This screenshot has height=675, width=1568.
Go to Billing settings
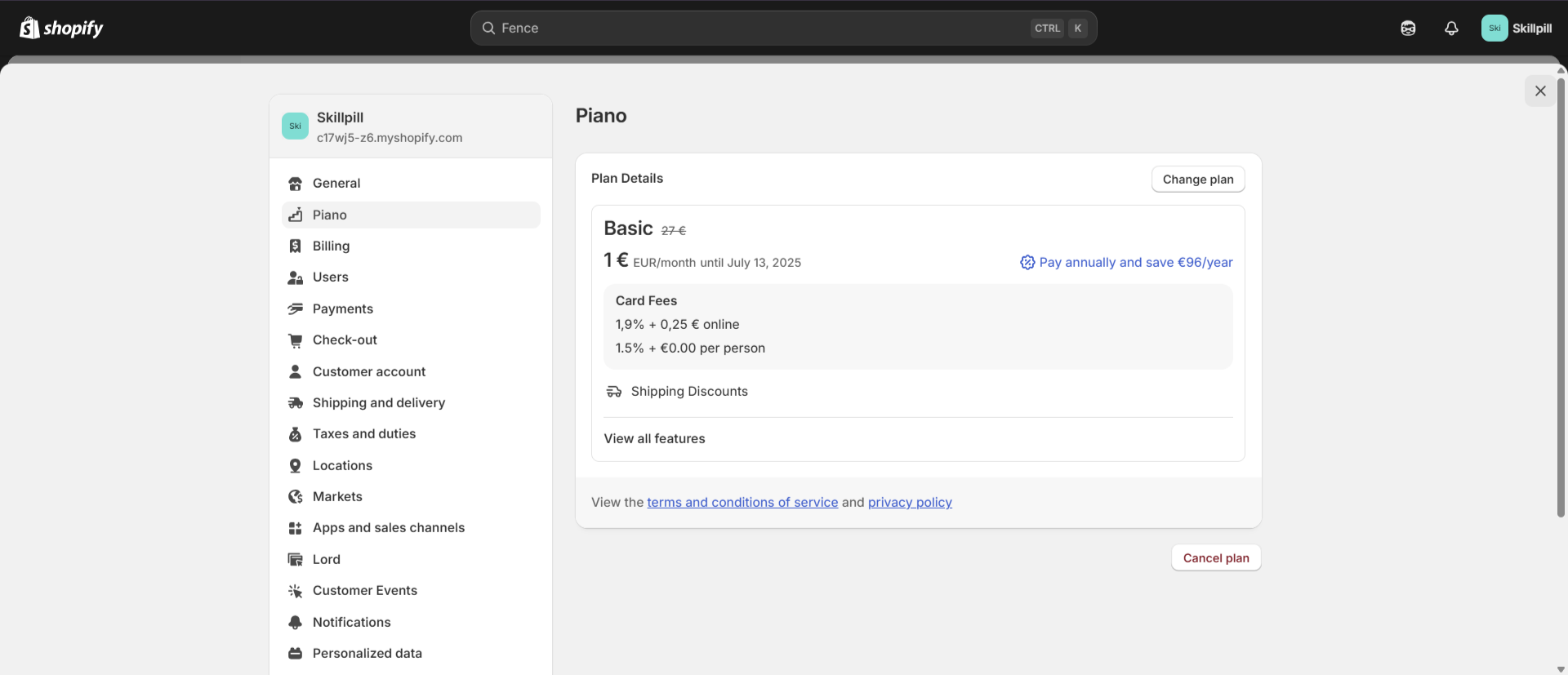tap(411, 246)
